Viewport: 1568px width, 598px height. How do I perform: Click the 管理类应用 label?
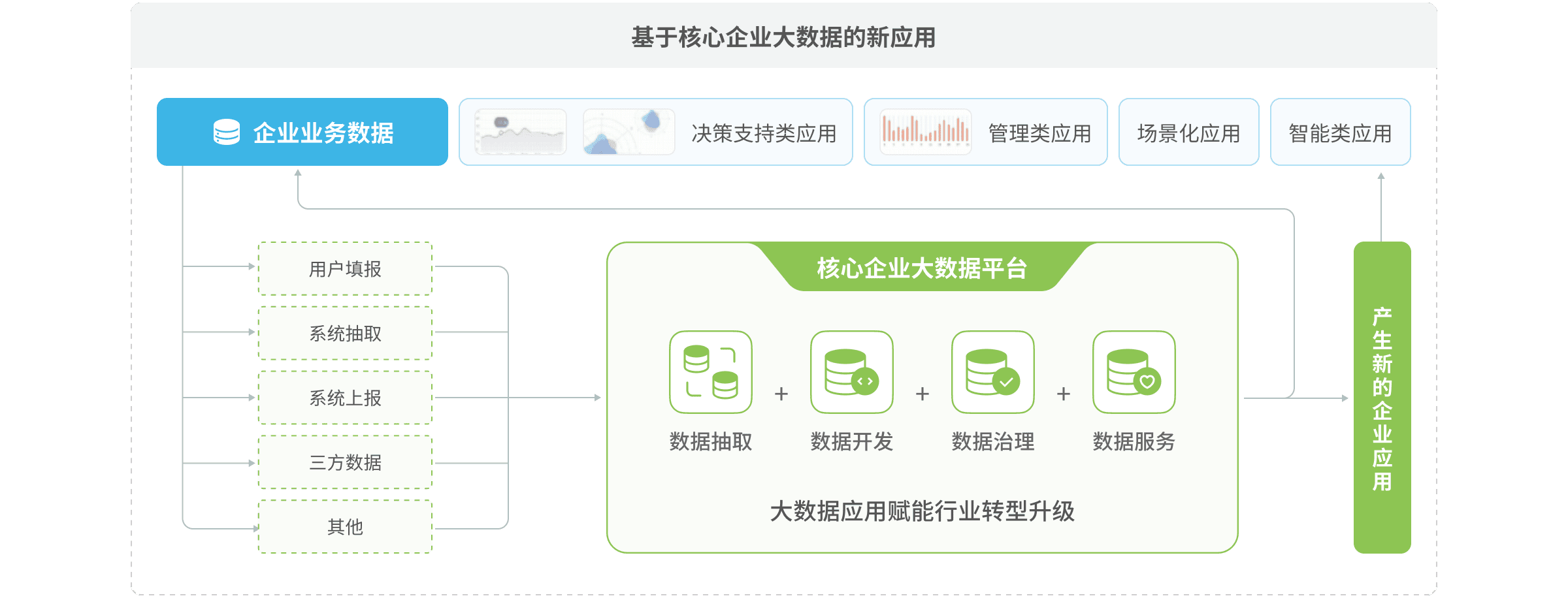pyautogui.click(x=1039, y=133)
